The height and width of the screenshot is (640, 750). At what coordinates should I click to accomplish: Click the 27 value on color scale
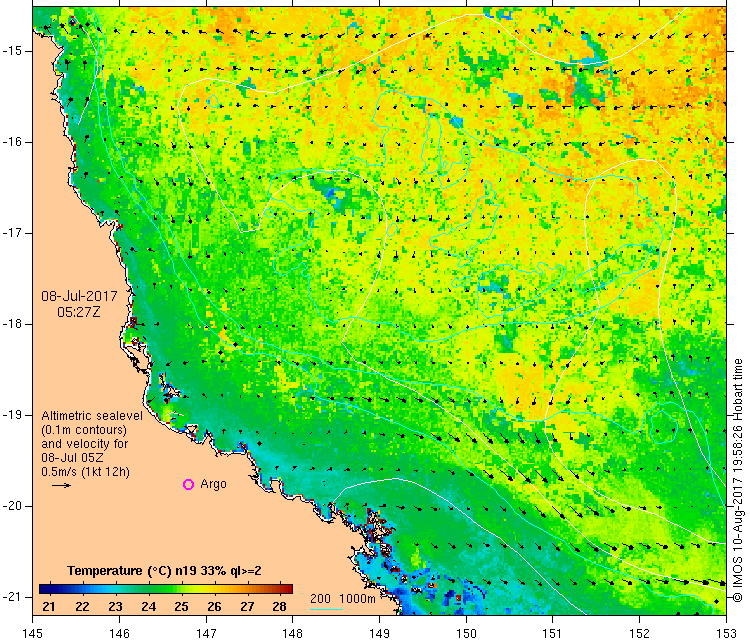coord(247,607)
